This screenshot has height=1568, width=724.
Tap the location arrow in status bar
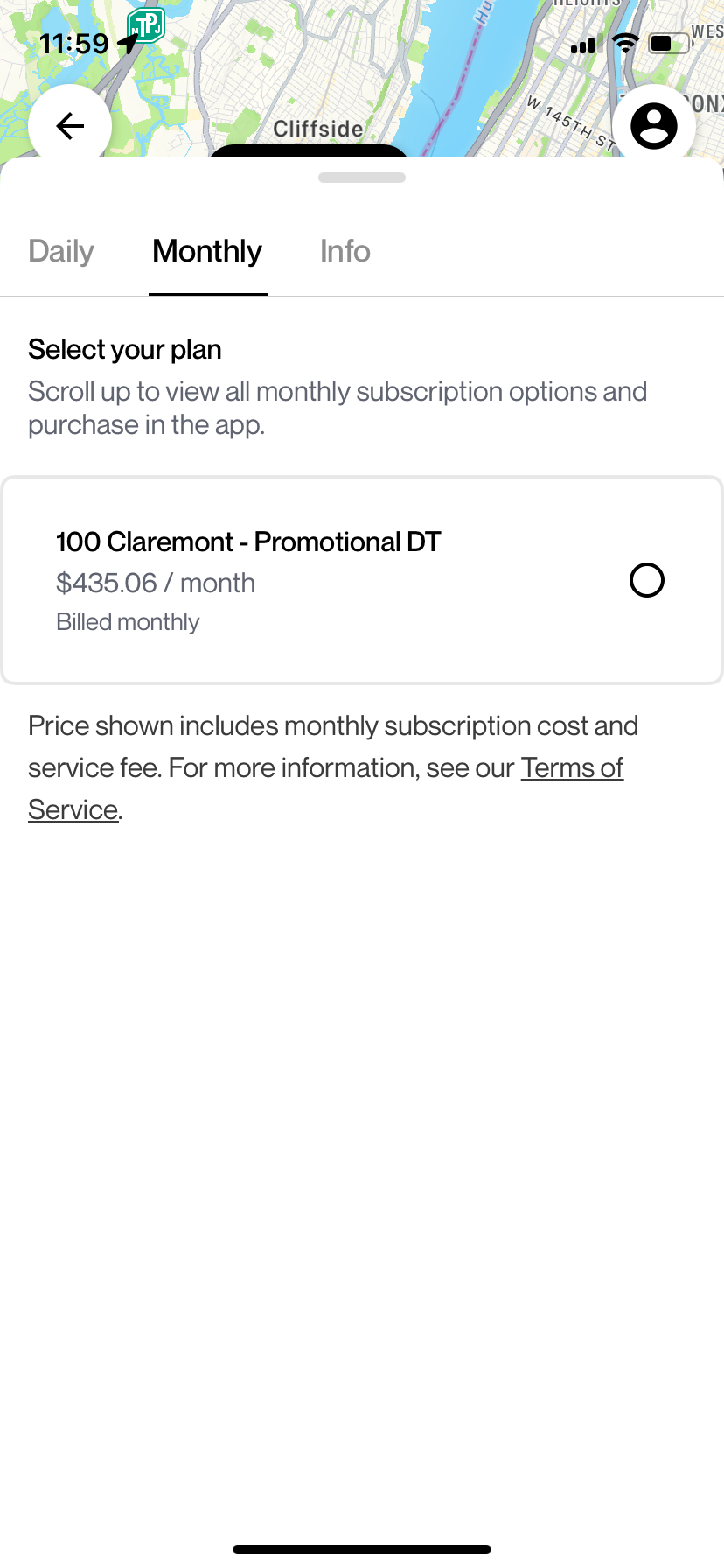[128, 43]
